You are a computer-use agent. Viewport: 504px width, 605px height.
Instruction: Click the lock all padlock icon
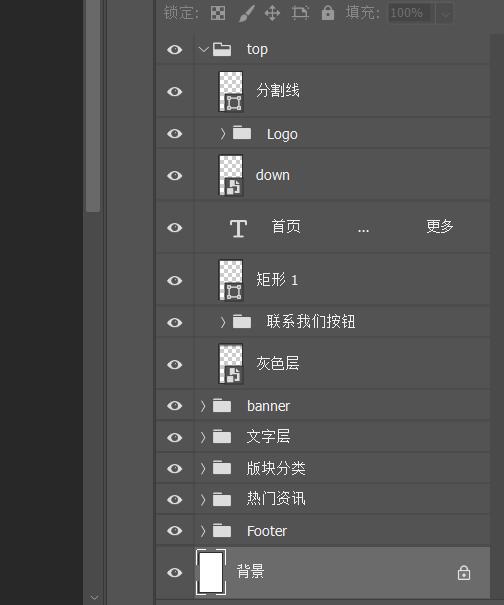pyautogui.click(x=328, y=13)
